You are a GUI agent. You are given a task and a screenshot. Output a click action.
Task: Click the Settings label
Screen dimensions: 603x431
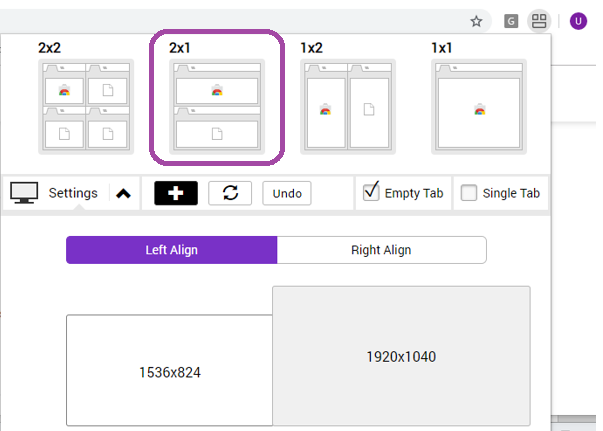(73, 193)
